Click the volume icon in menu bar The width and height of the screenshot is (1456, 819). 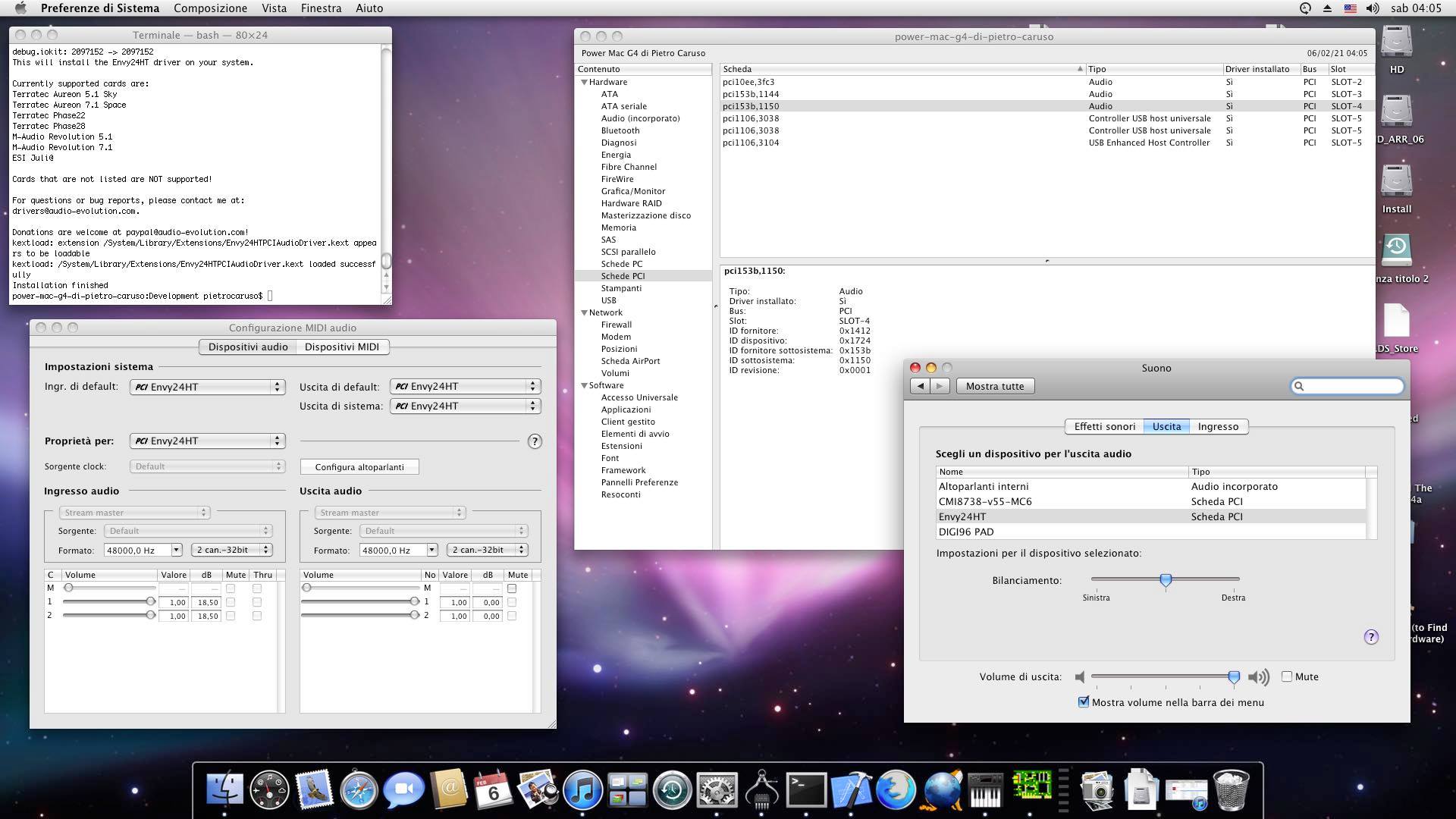(x=1373, y=8)
